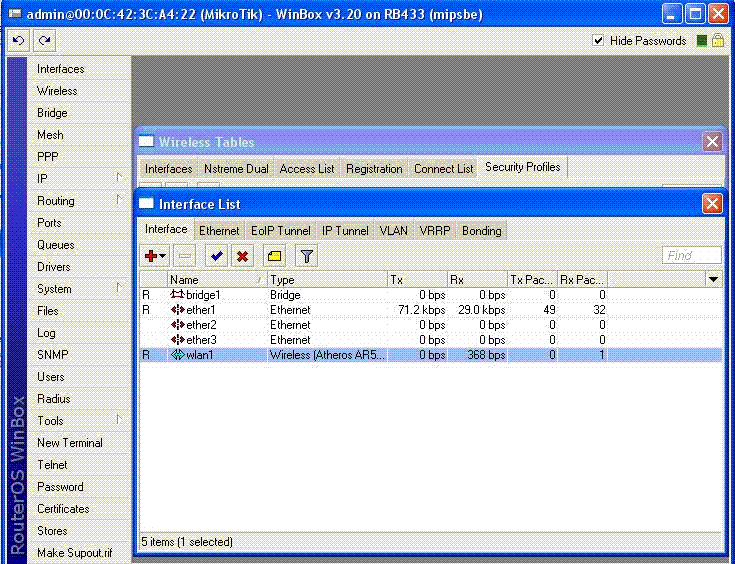Viewport: 735px width, 564px height.
Task: Enable interface with the blue checkmark icon
Action: 216,256
